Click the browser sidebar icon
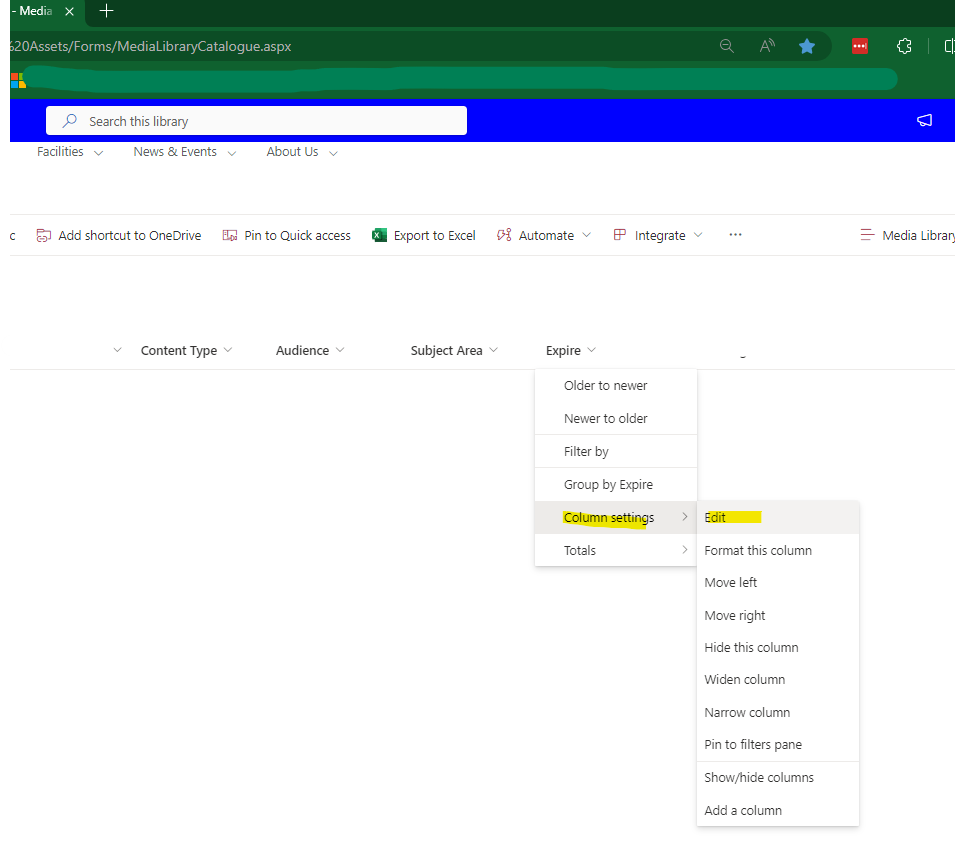955x863 pixels. (x=950, y=46)
